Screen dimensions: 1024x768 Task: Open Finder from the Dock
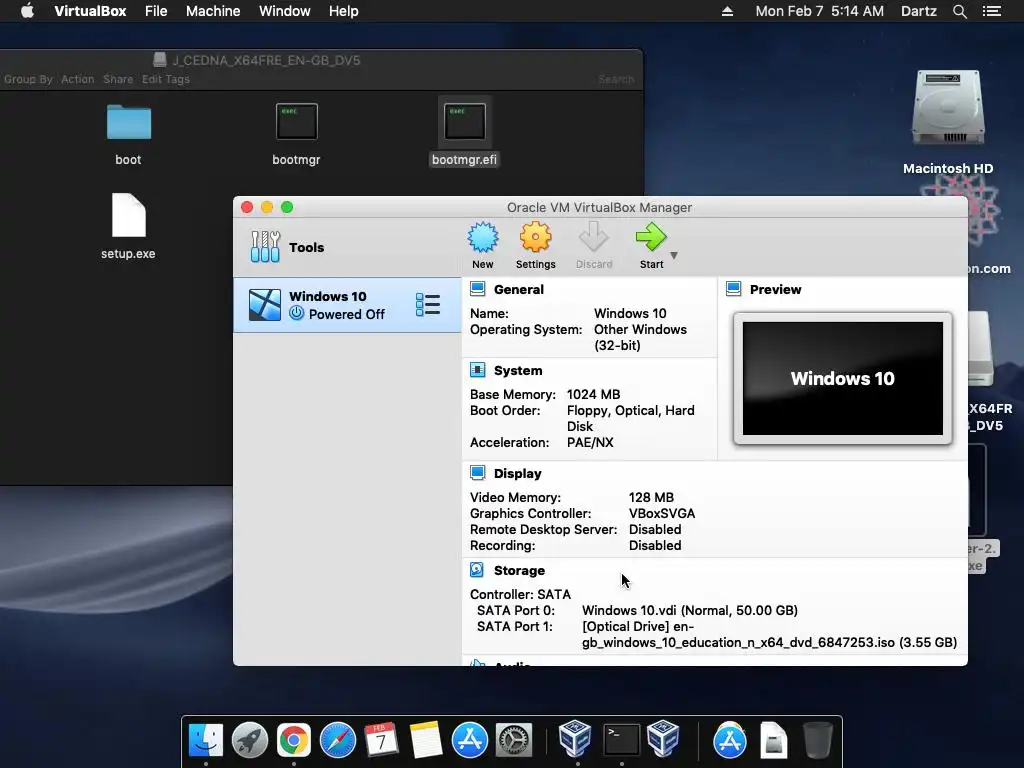click(x=206, y=741)
